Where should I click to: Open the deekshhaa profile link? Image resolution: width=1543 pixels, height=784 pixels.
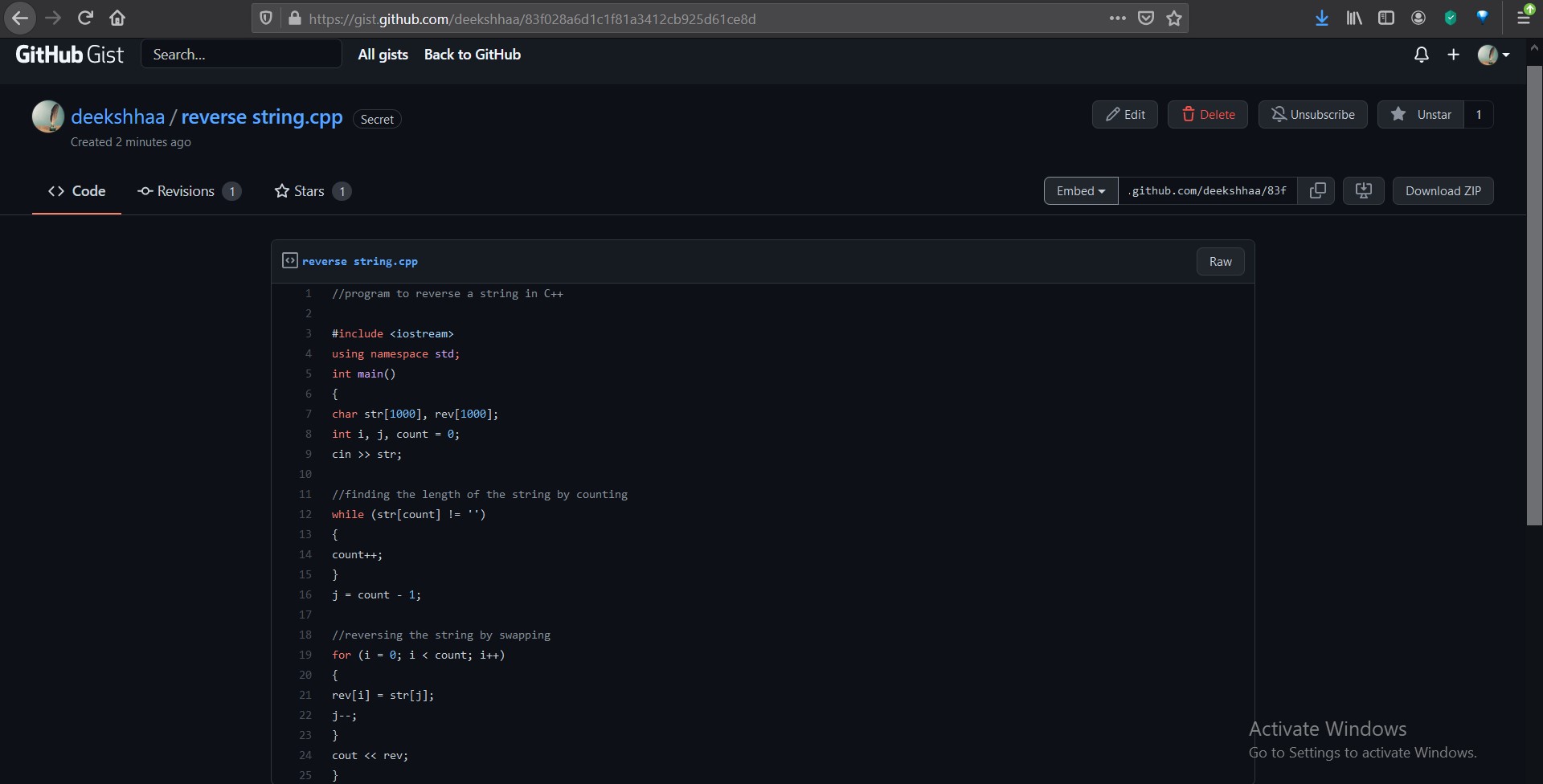117,116
